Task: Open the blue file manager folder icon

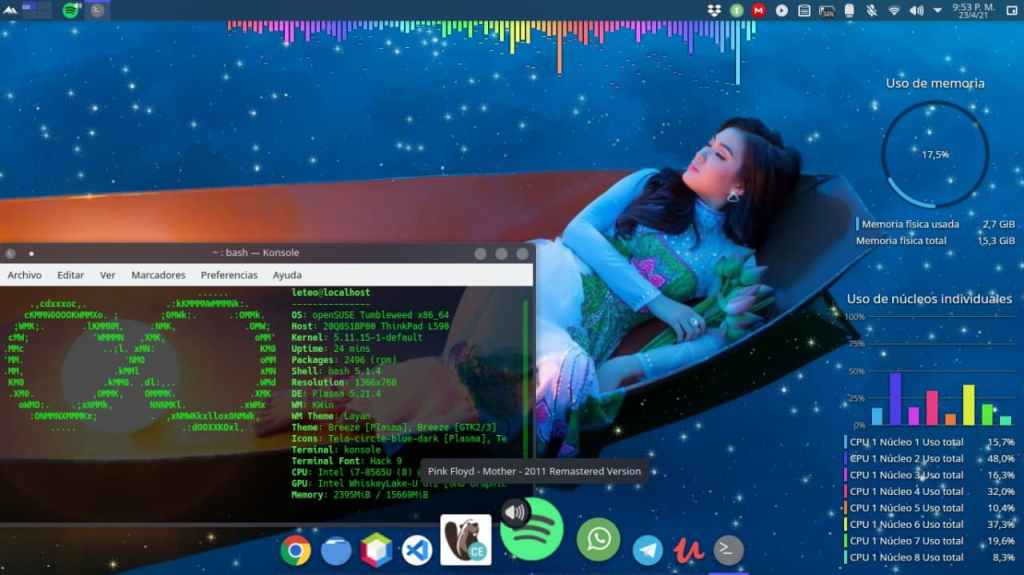Action: tap(336, 549)
